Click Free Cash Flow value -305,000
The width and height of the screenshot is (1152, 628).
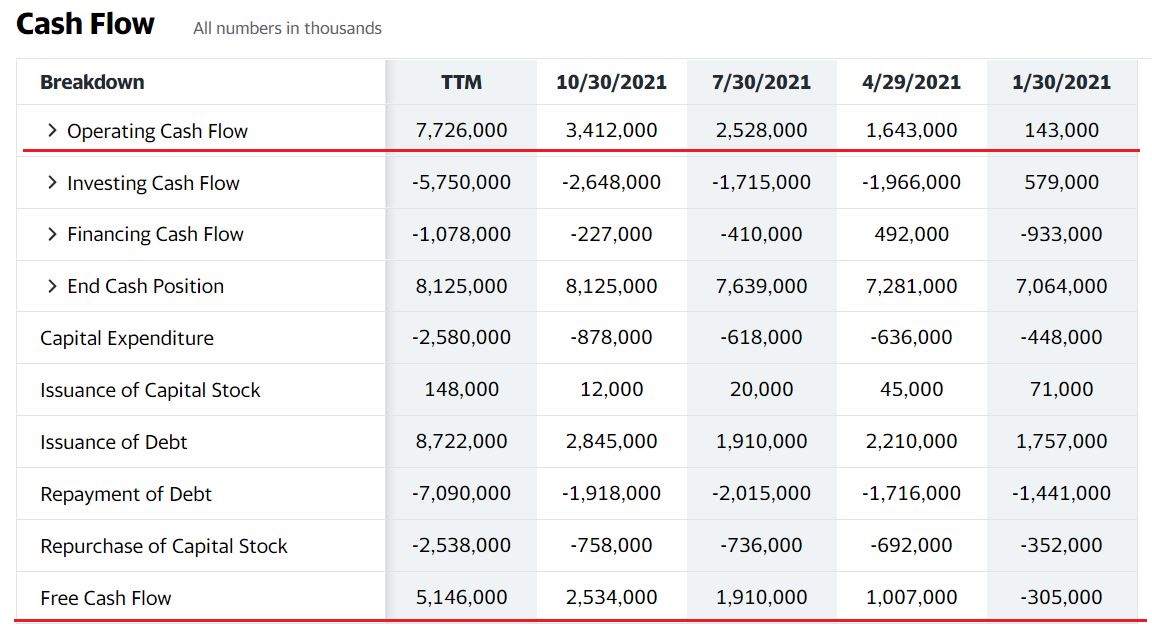[1061, 598]
